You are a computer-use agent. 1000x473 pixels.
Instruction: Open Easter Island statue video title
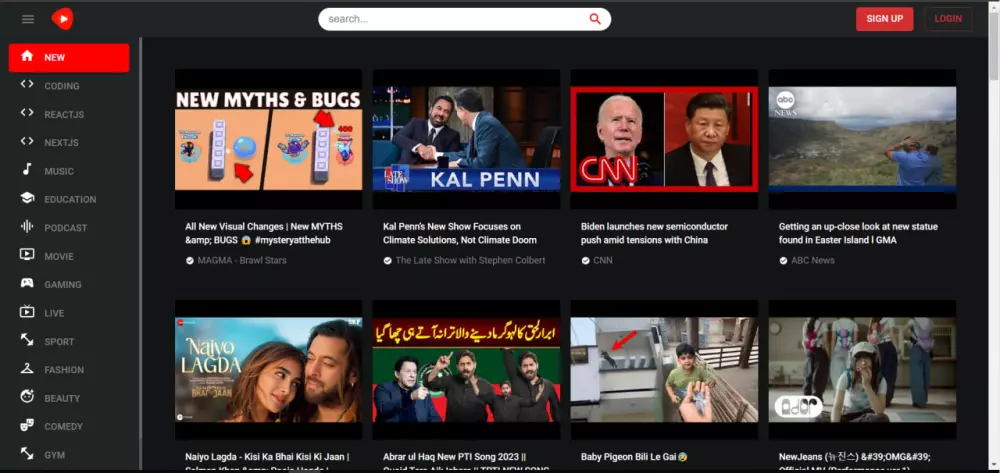(858, 233)
